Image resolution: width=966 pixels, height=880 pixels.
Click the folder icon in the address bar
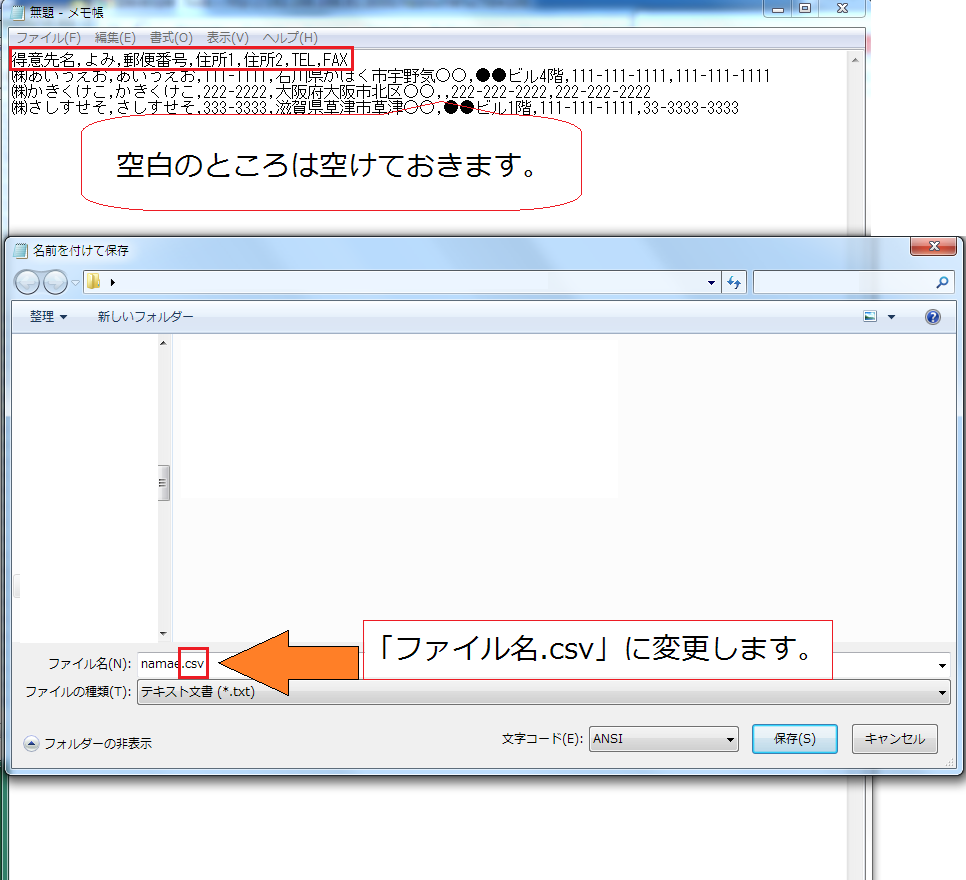(x=94, y=282)
